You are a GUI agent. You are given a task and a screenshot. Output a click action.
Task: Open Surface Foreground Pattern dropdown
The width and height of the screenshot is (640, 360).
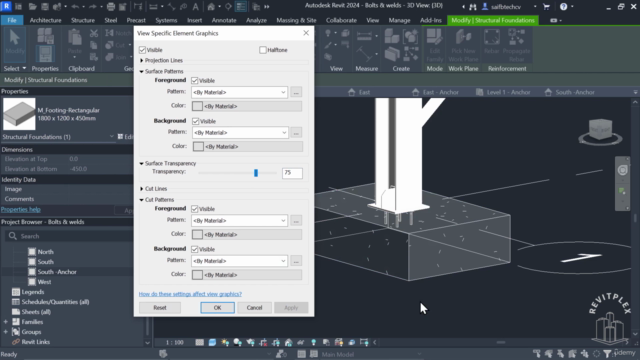point(239,92)
